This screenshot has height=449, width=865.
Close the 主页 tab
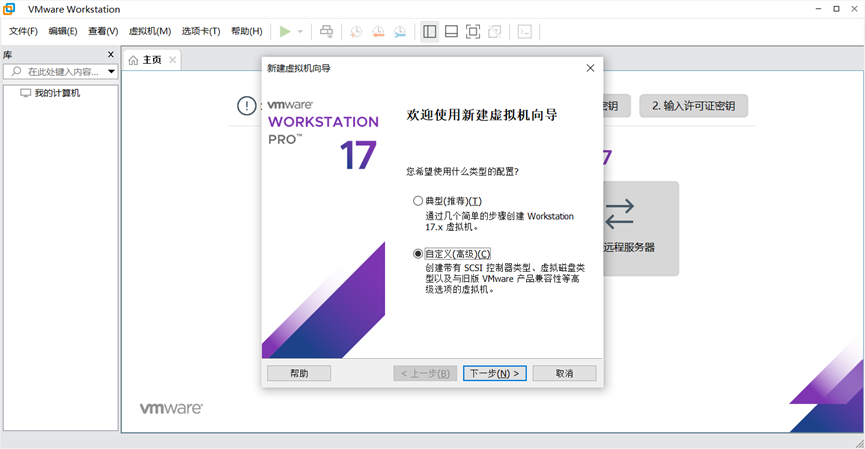tap(173, 60)
